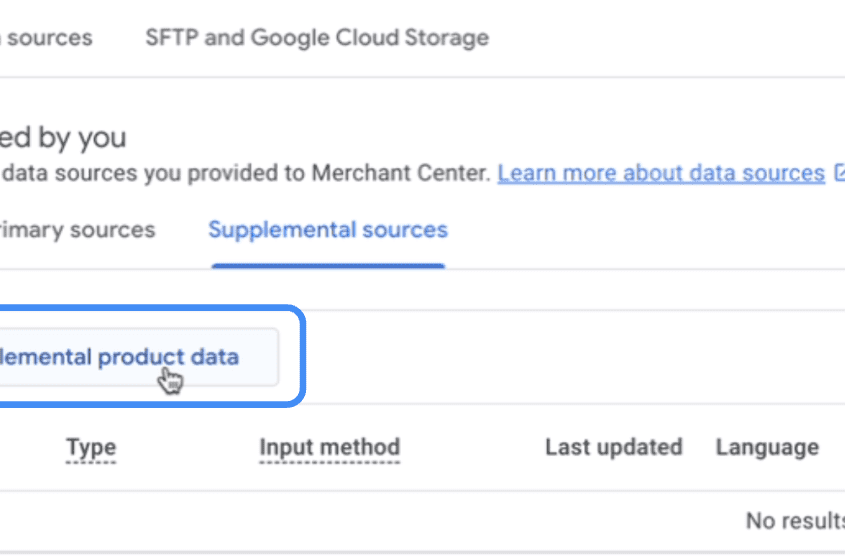845x556 pixels.
Task: Click the Input method column header
Action: click(330, 447)
